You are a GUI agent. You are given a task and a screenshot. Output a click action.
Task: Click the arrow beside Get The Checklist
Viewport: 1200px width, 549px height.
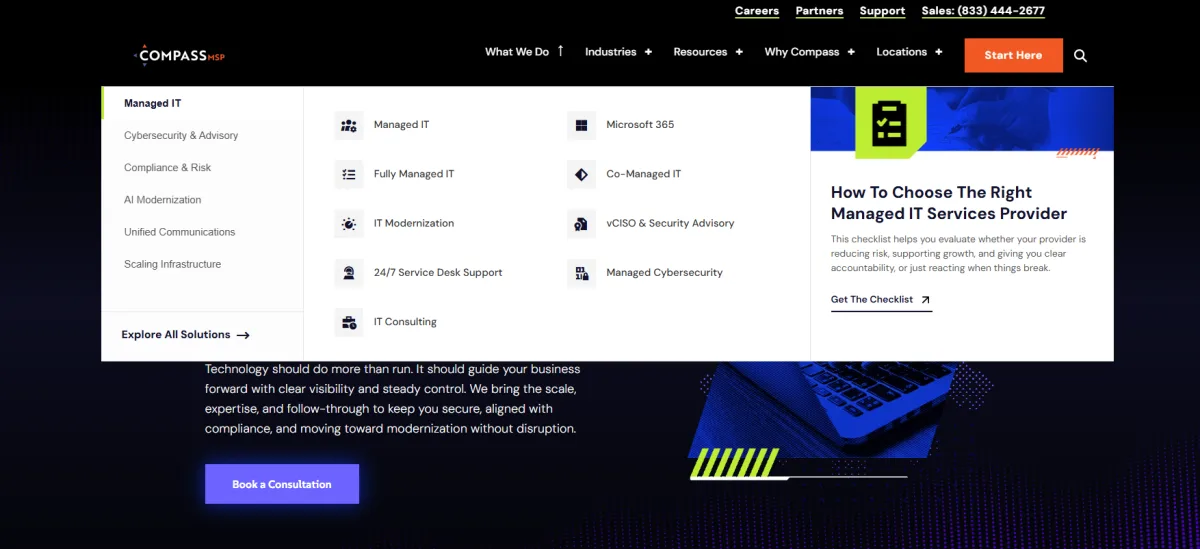tap(925, 299)
